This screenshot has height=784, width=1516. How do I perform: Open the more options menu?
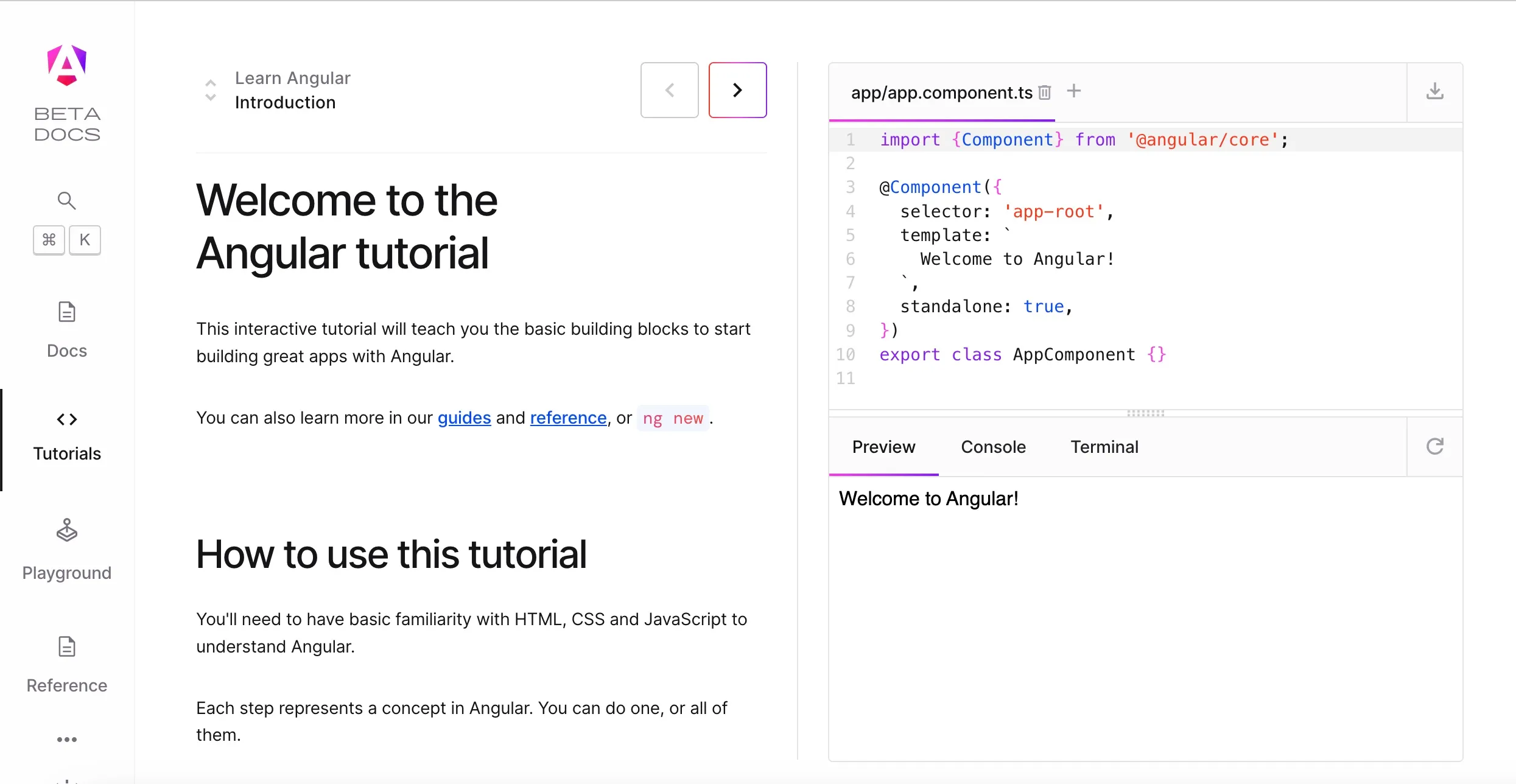(x=66, y=738)
